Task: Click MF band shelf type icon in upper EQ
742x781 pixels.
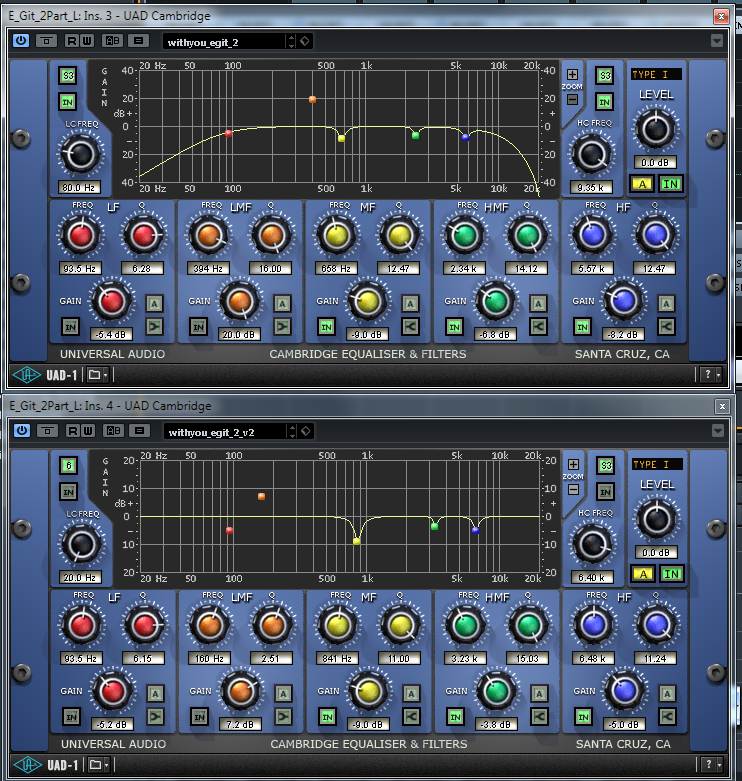Action: click(410, 327)
